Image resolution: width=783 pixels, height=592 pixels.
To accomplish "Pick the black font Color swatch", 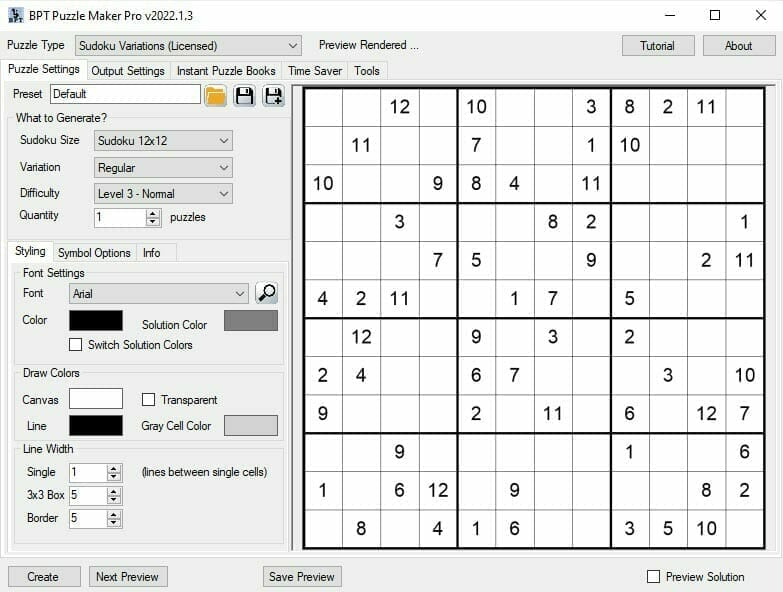I will 96,320.
